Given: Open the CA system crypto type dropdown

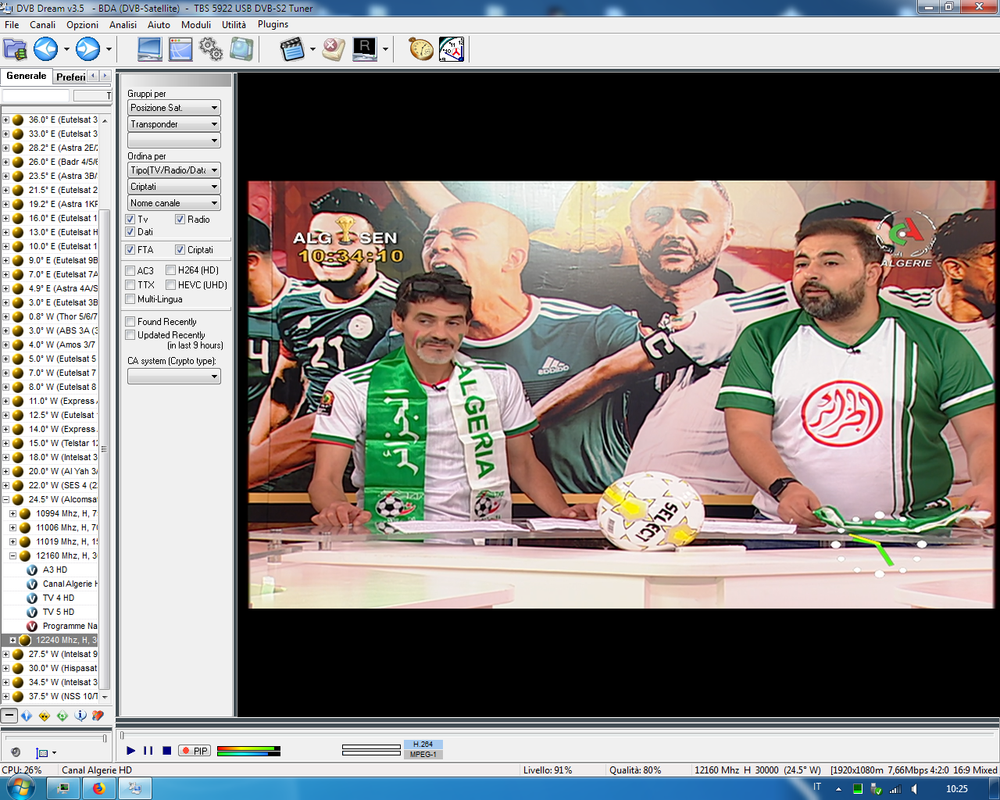Looking at the screenshot, I should [174, 376].
